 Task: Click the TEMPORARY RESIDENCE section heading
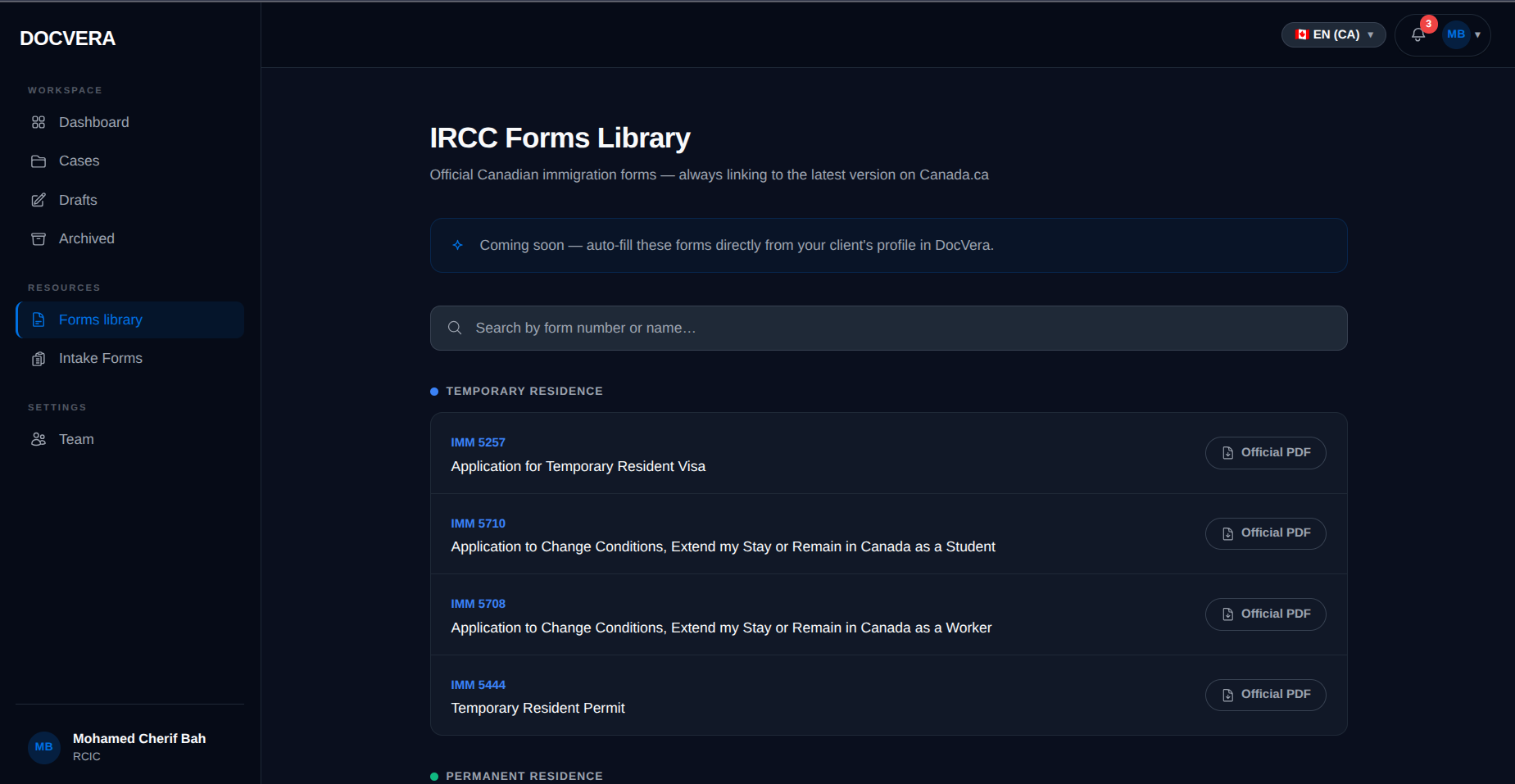(x=524, y=391)
